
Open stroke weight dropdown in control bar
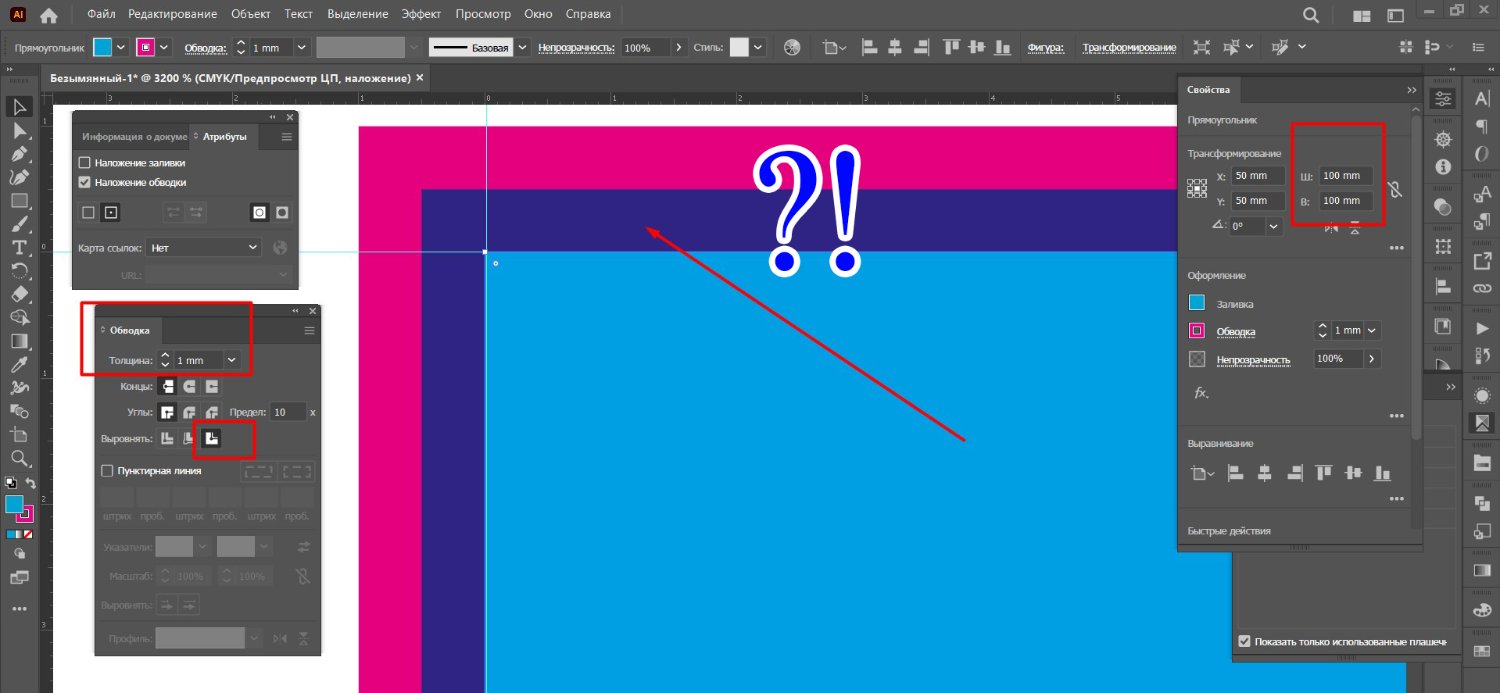[300, 48]
